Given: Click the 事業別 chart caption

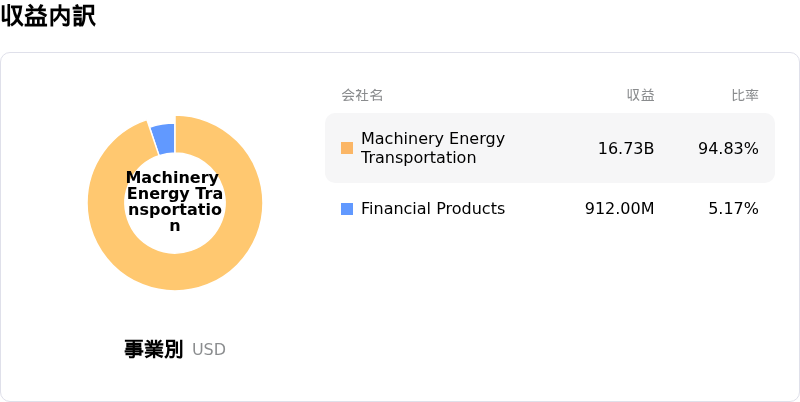Looking at the screenshot, I should 153,349.
